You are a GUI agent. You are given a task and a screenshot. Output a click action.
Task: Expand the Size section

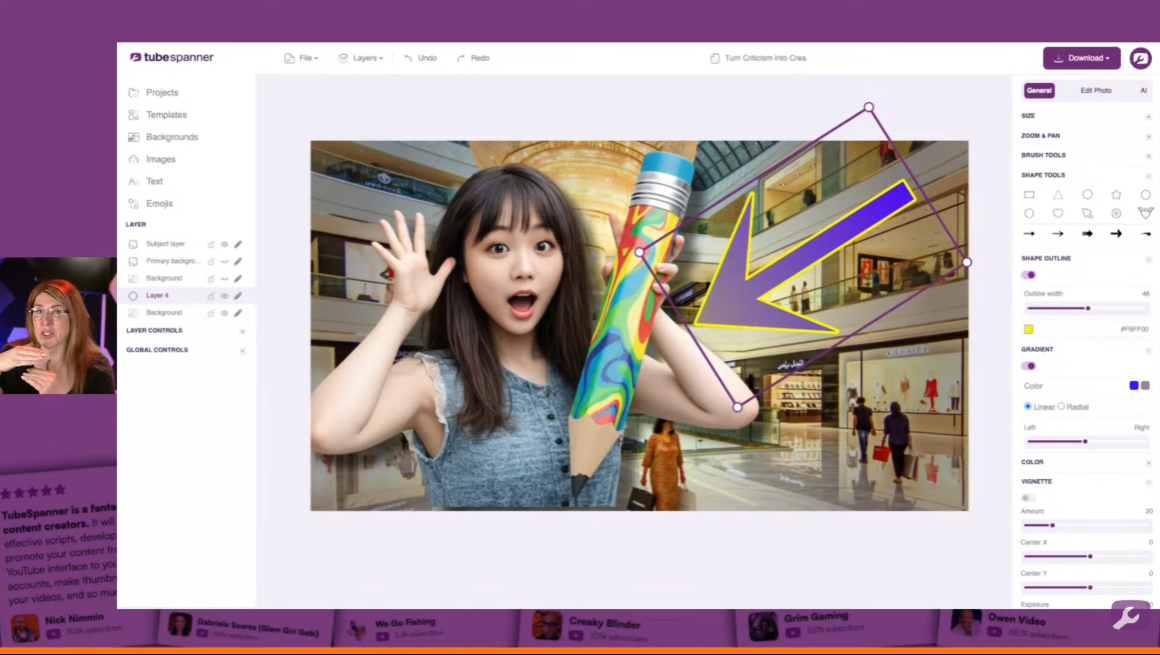pos(1148,116)
